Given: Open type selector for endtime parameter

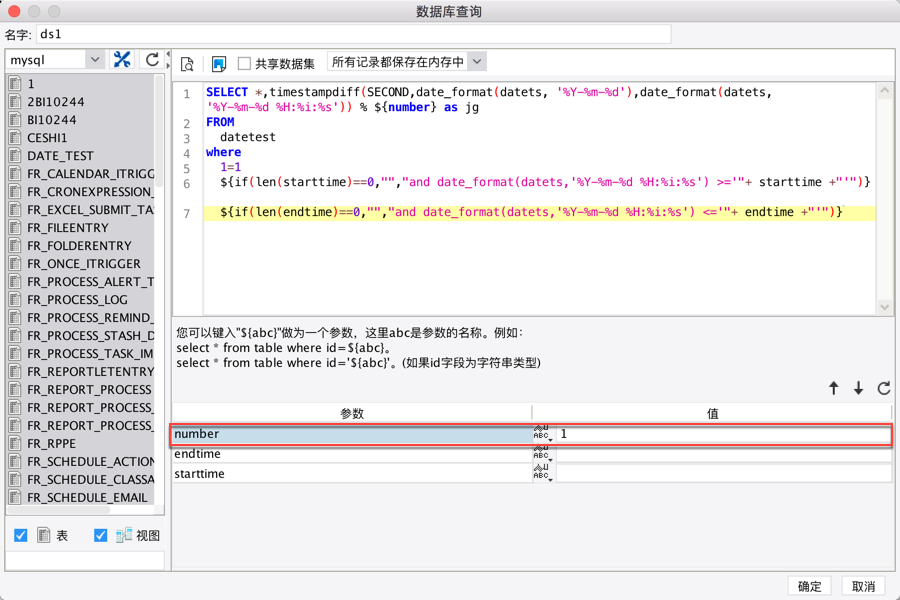Looking at the screenshot, I should [543, 454].
